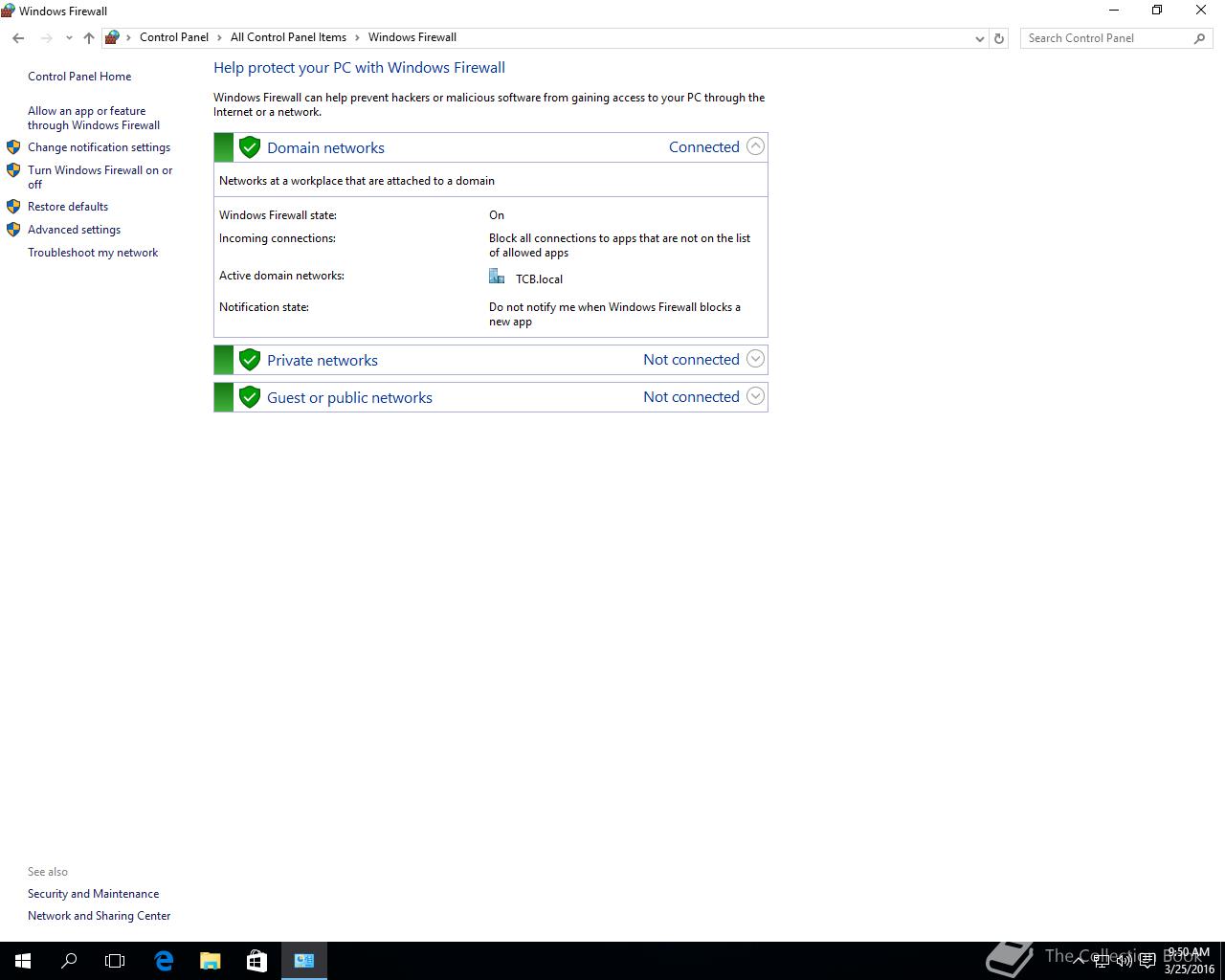1225x980 pixels.
Task: Open Action Center notifications icon
Action: point(1147,961)
